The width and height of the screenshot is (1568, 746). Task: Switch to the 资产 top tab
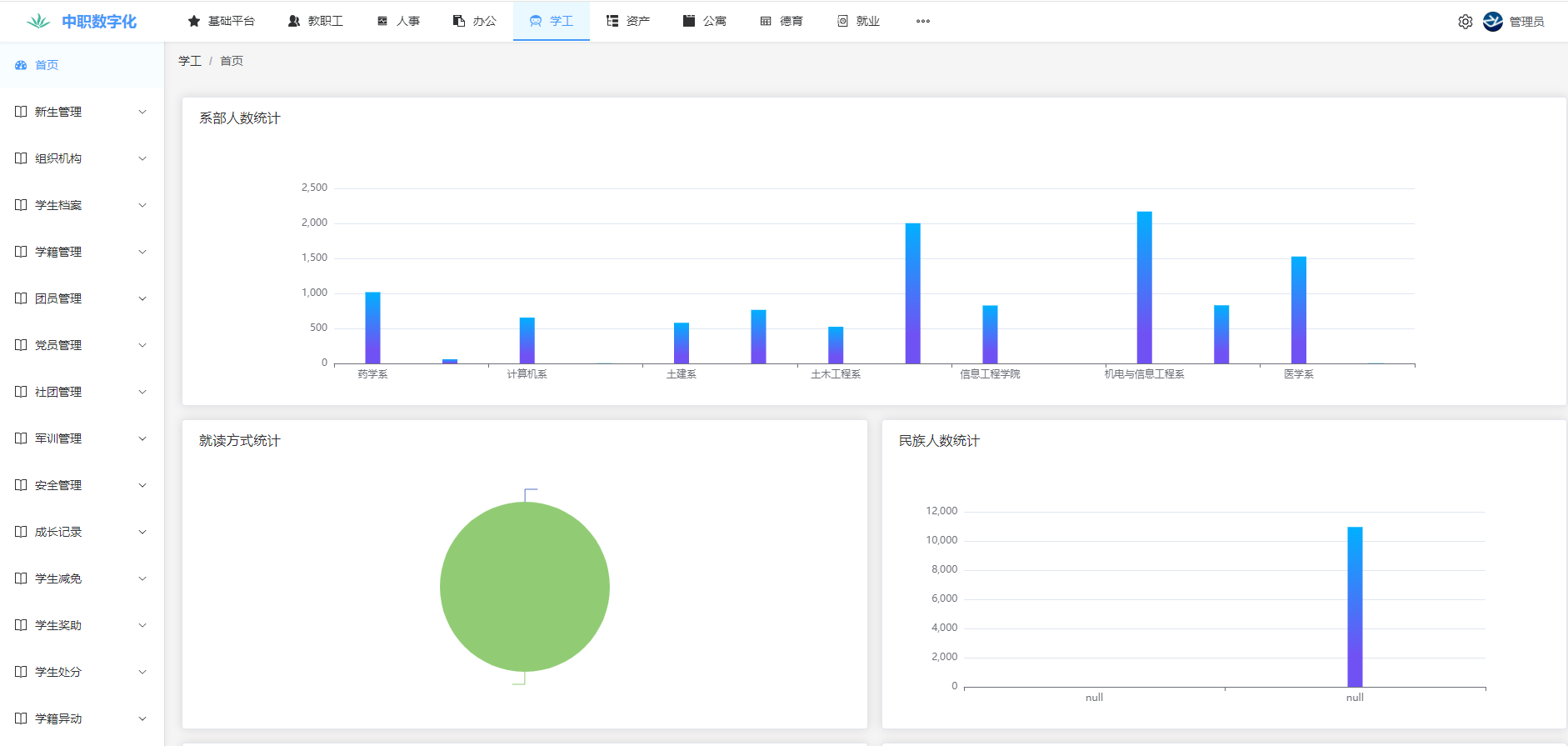(x=628, y=21)
